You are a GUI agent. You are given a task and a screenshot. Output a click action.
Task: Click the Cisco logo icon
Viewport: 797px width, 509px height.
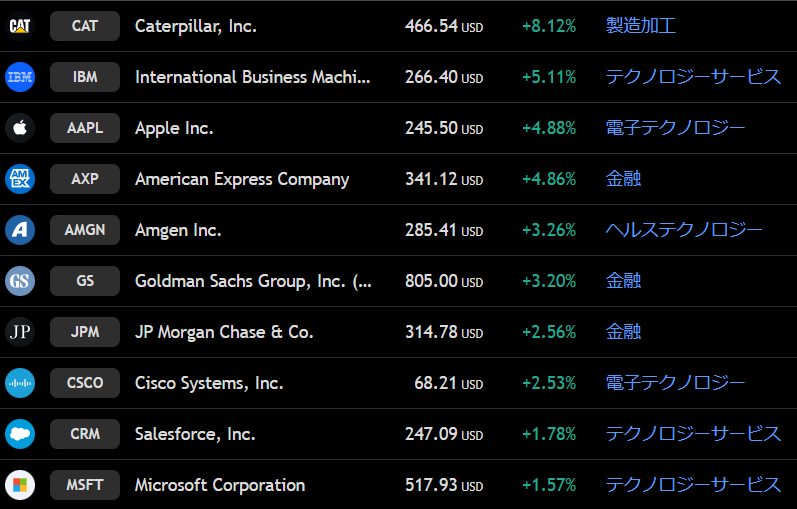(20, 383)
